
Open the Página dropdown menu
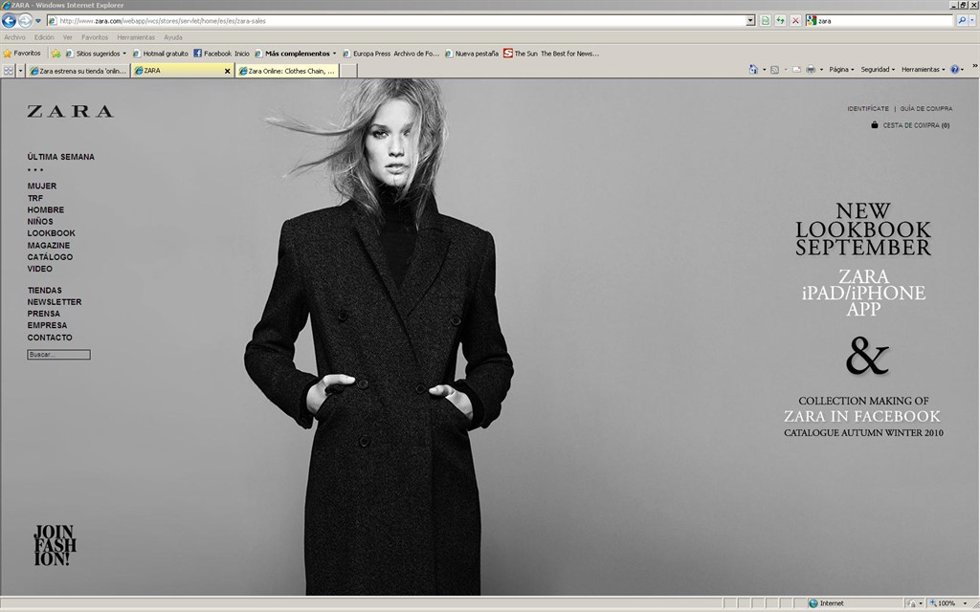tap(841, 69)
